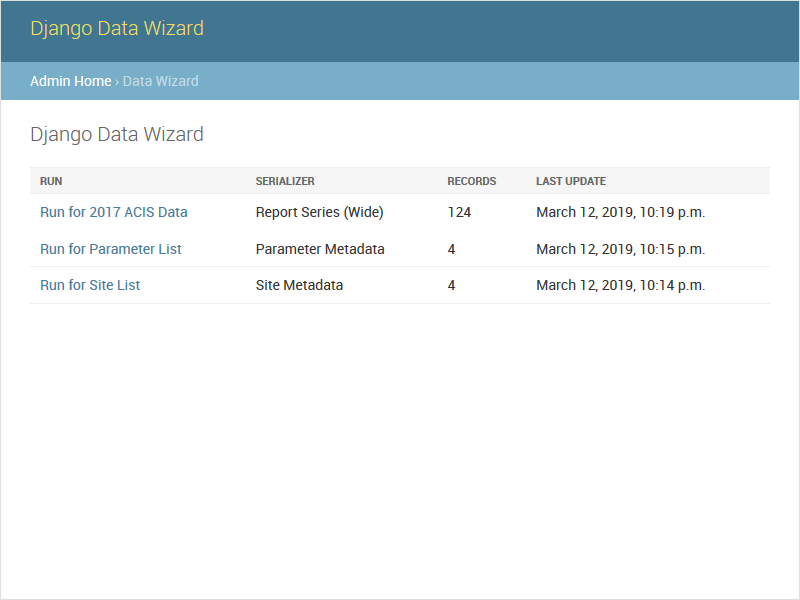Screen dimensions: 800x600
Task: Open Run for Site List
Action: [x=90, y=285]
